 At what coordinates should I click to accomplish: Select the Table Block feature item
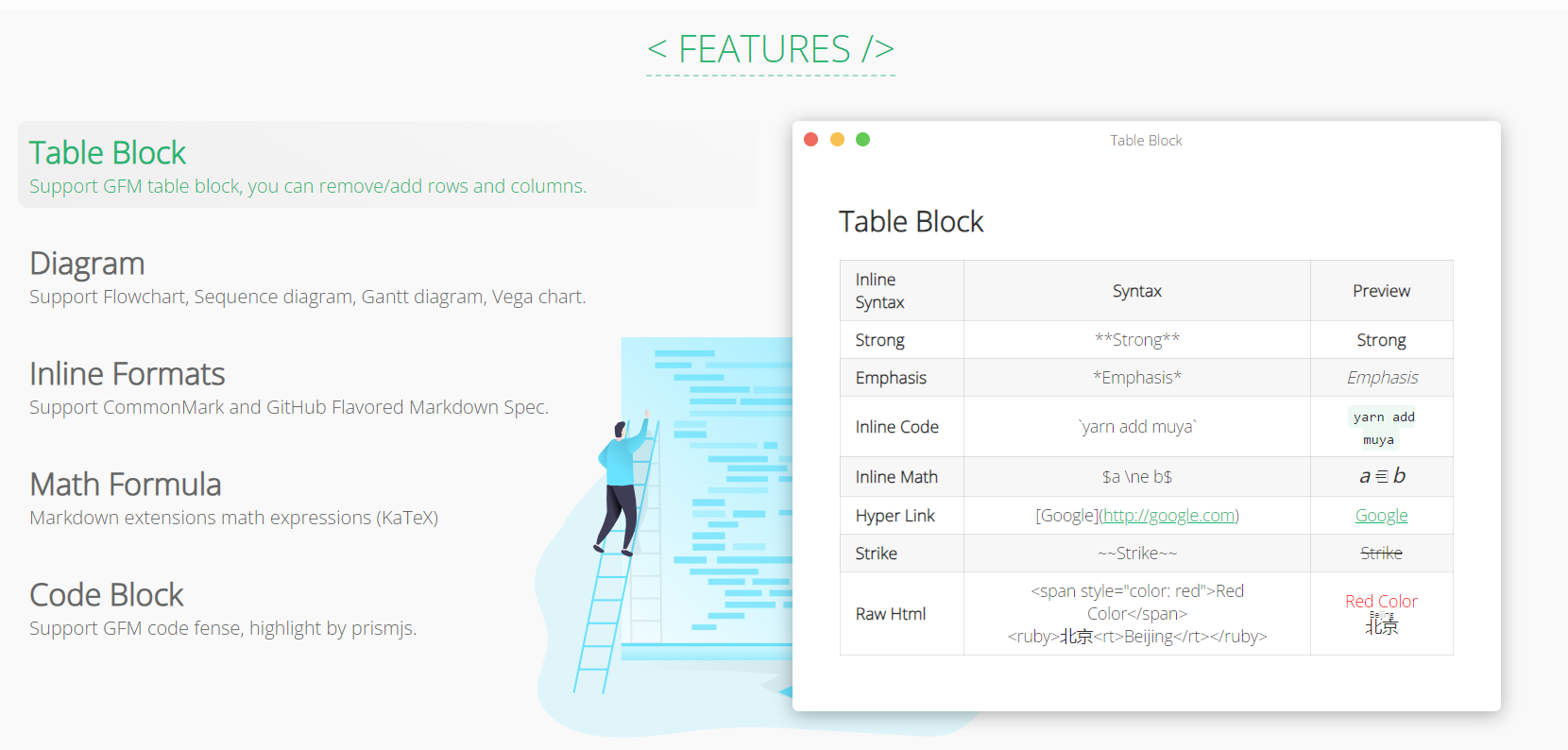point(108,153)
